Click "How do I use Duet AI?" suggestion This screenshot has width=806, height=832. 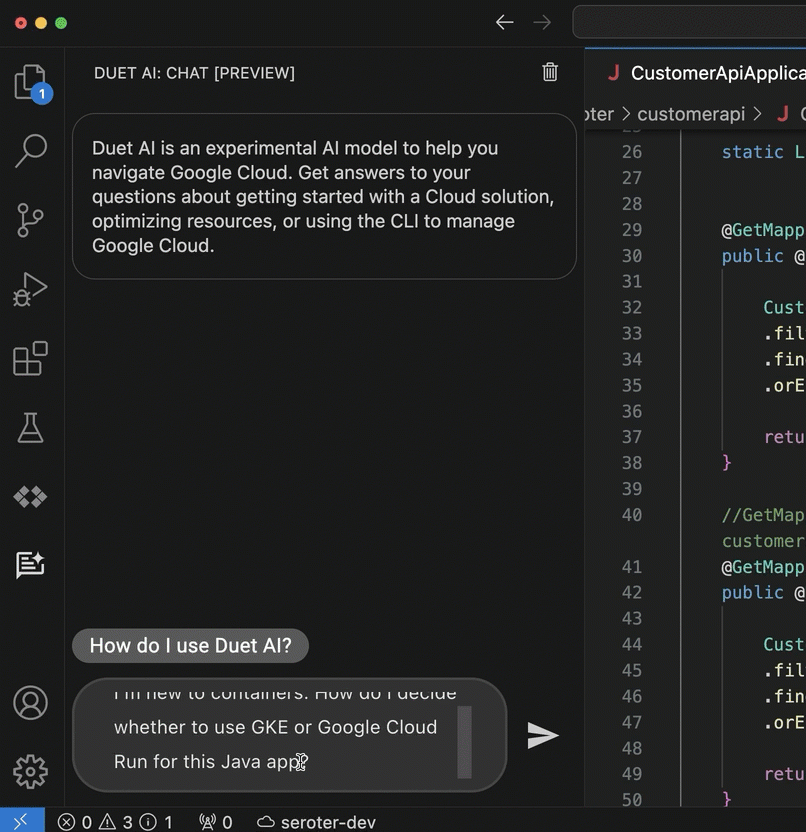[x=190, y=646]
